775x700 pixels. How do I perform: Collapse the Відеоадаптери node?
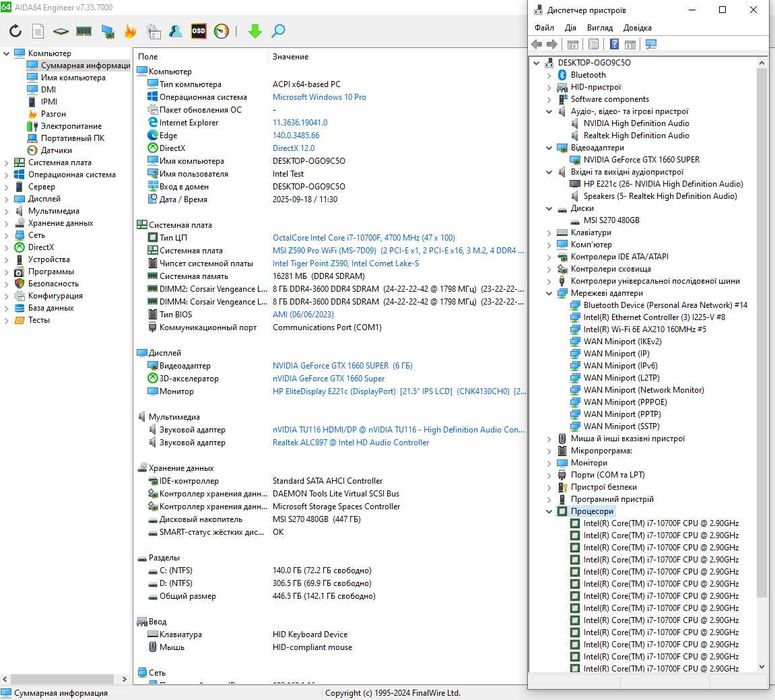[549, 148]
